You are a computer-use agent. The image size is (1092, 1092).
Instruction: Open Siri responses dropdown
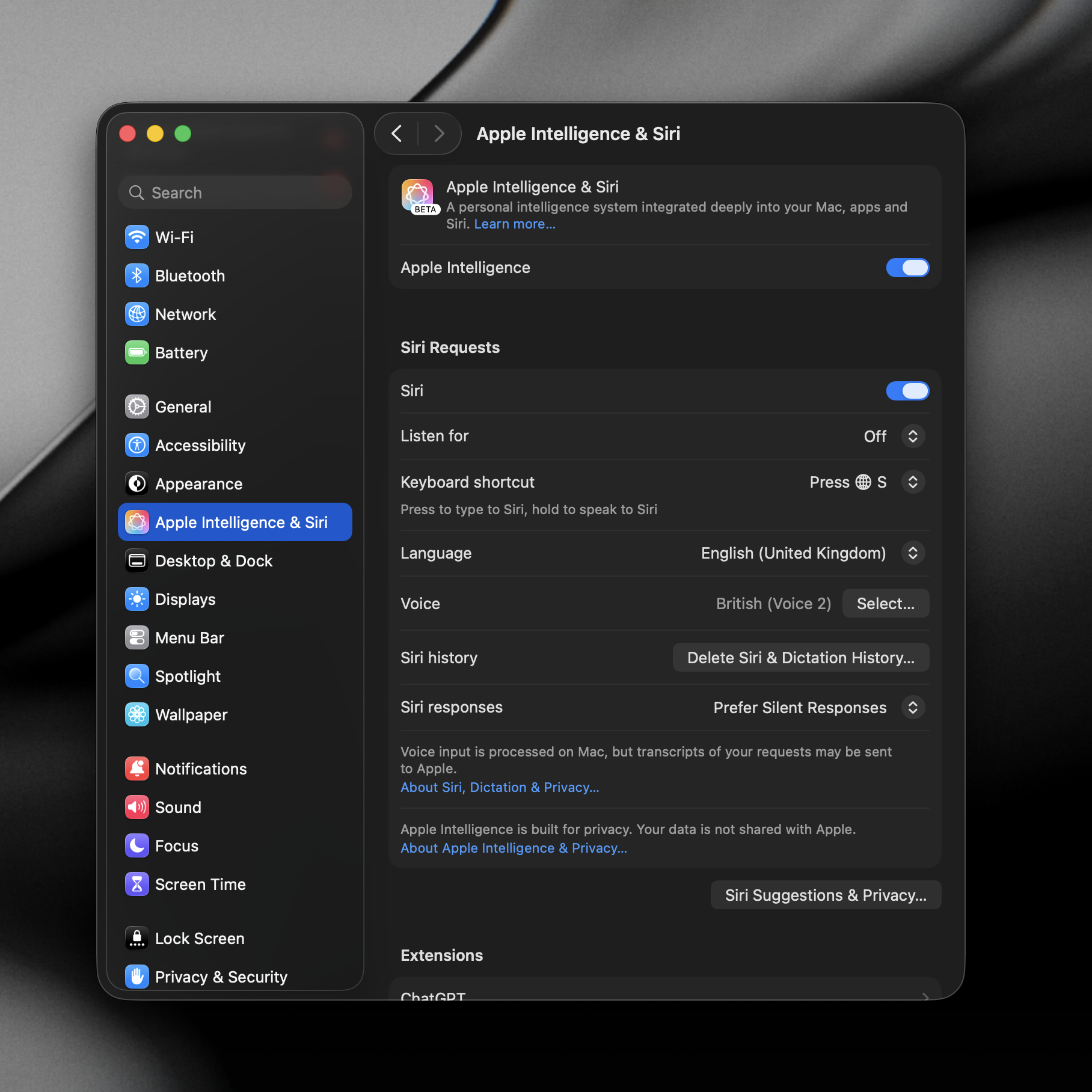[913, 708]
